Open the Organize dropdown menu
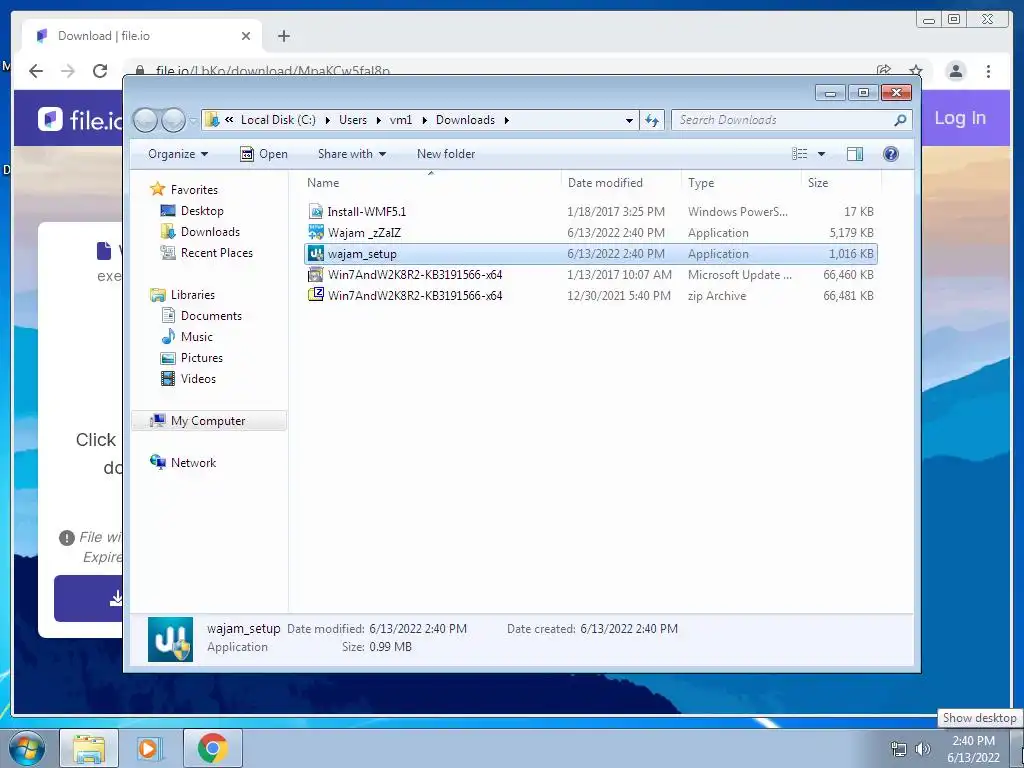Image resolution: width=1024 pixels, height=768 pixels. [x=178, y=154]
